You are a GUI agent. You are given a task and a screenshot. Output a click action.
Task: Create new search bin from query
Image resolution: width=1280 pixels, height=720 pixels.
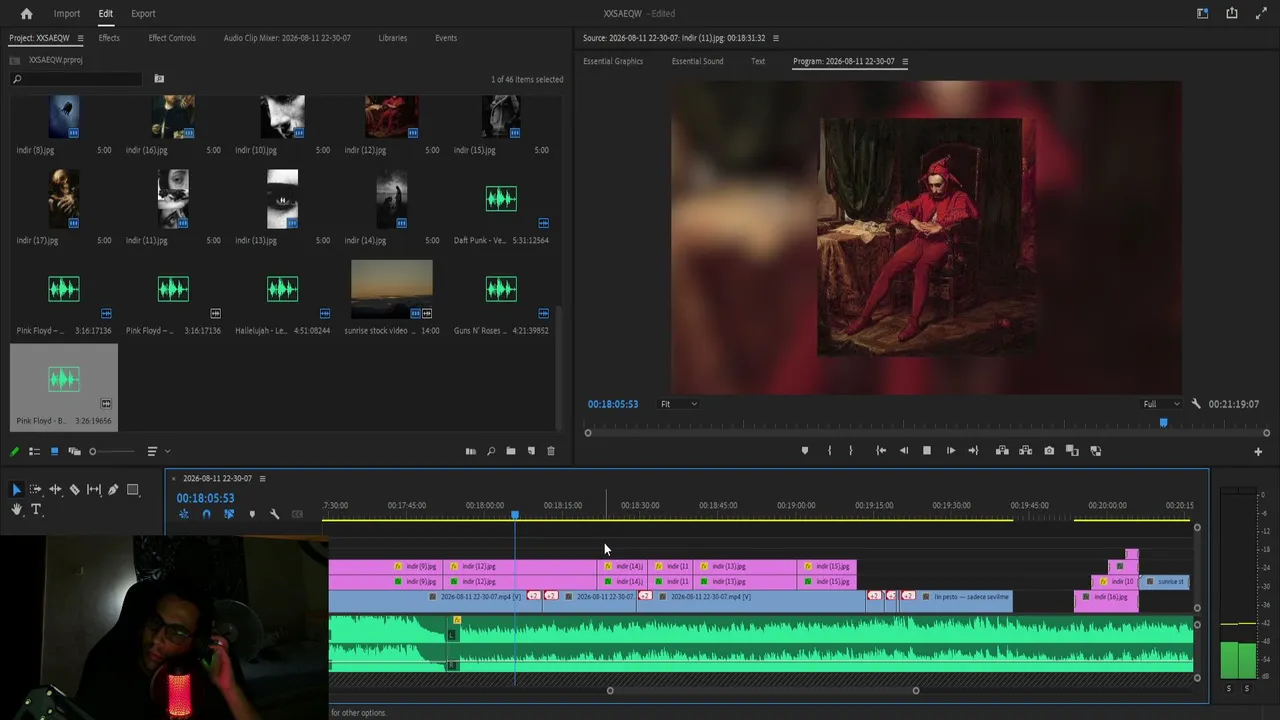point(159,79)
